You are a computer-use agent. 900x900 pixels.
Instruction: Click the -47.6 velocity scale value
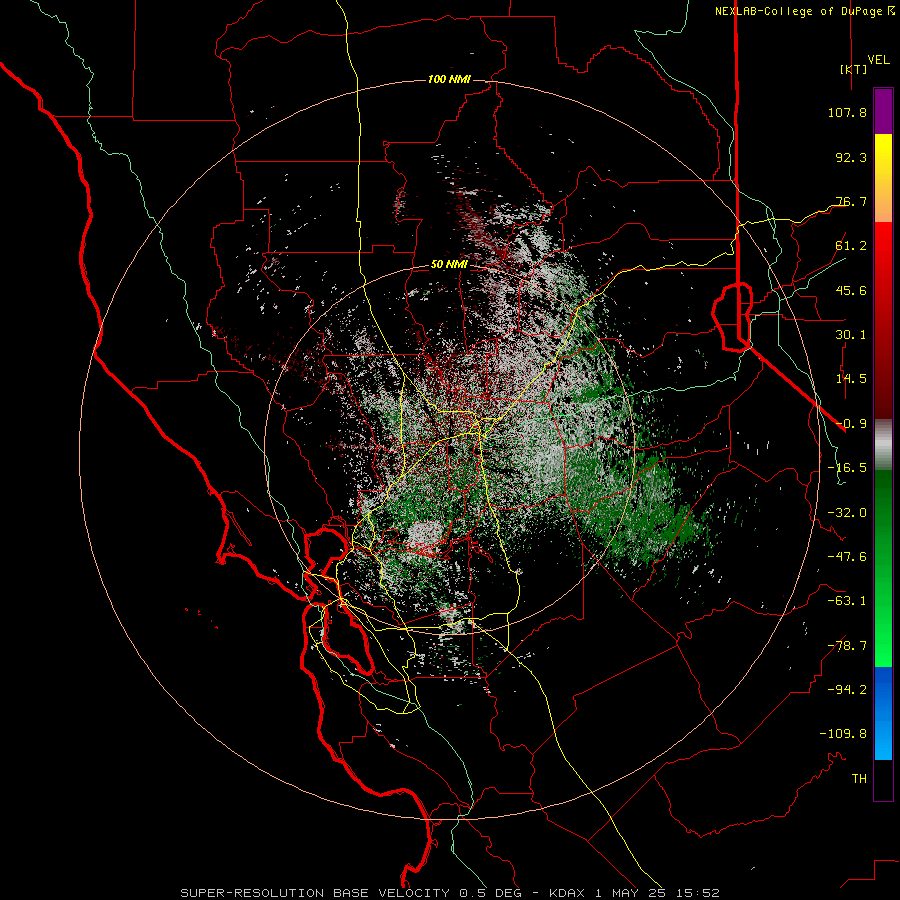point(847,557)
